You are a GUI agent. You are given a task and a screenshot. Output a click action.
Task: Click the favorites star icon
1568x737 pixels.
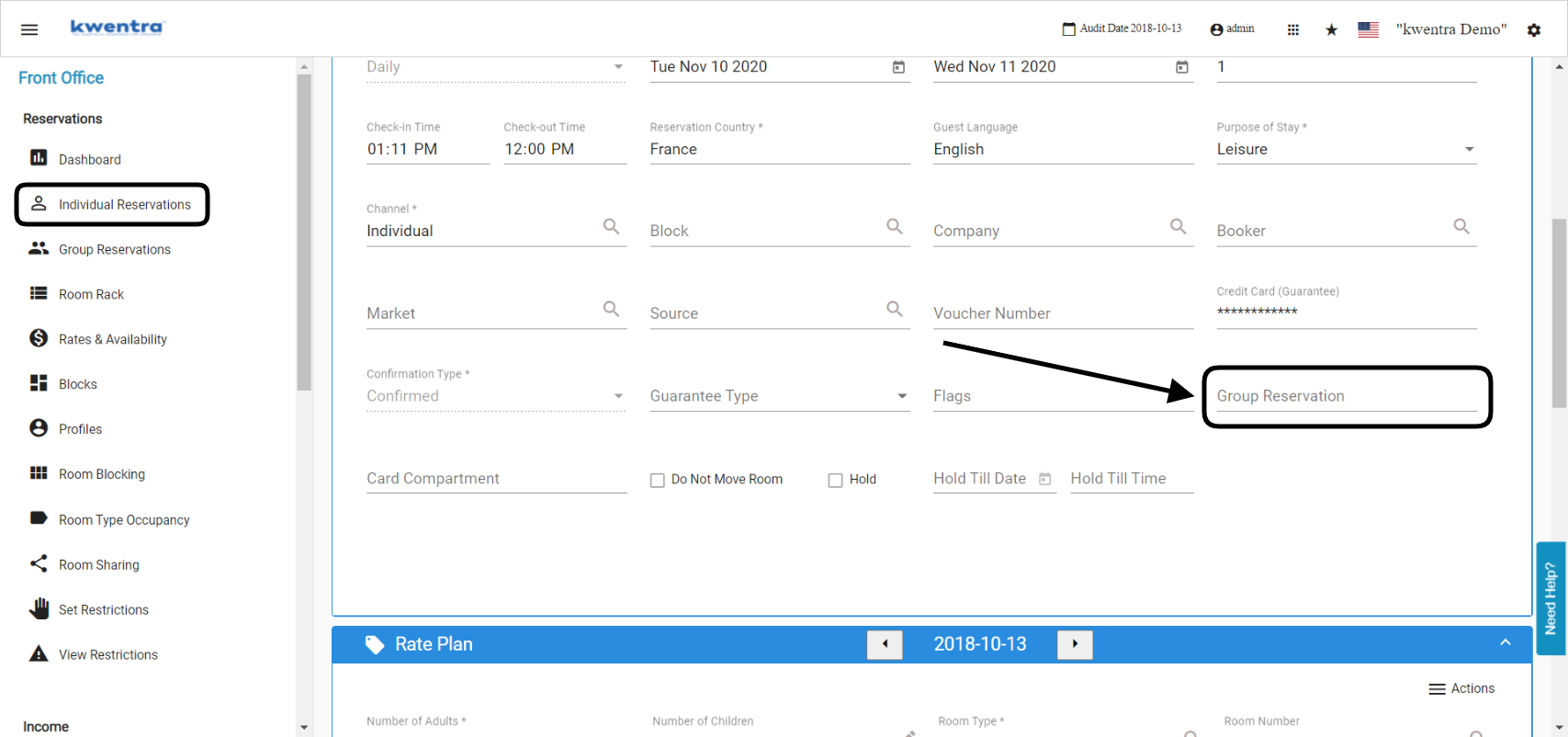1331,29
